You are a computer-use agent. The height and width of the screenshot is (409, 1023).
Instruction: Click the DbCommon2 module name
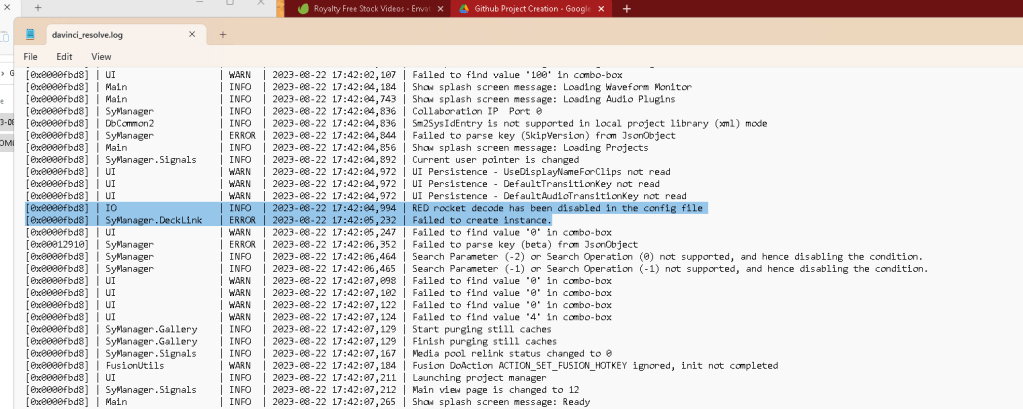point(129,123)
